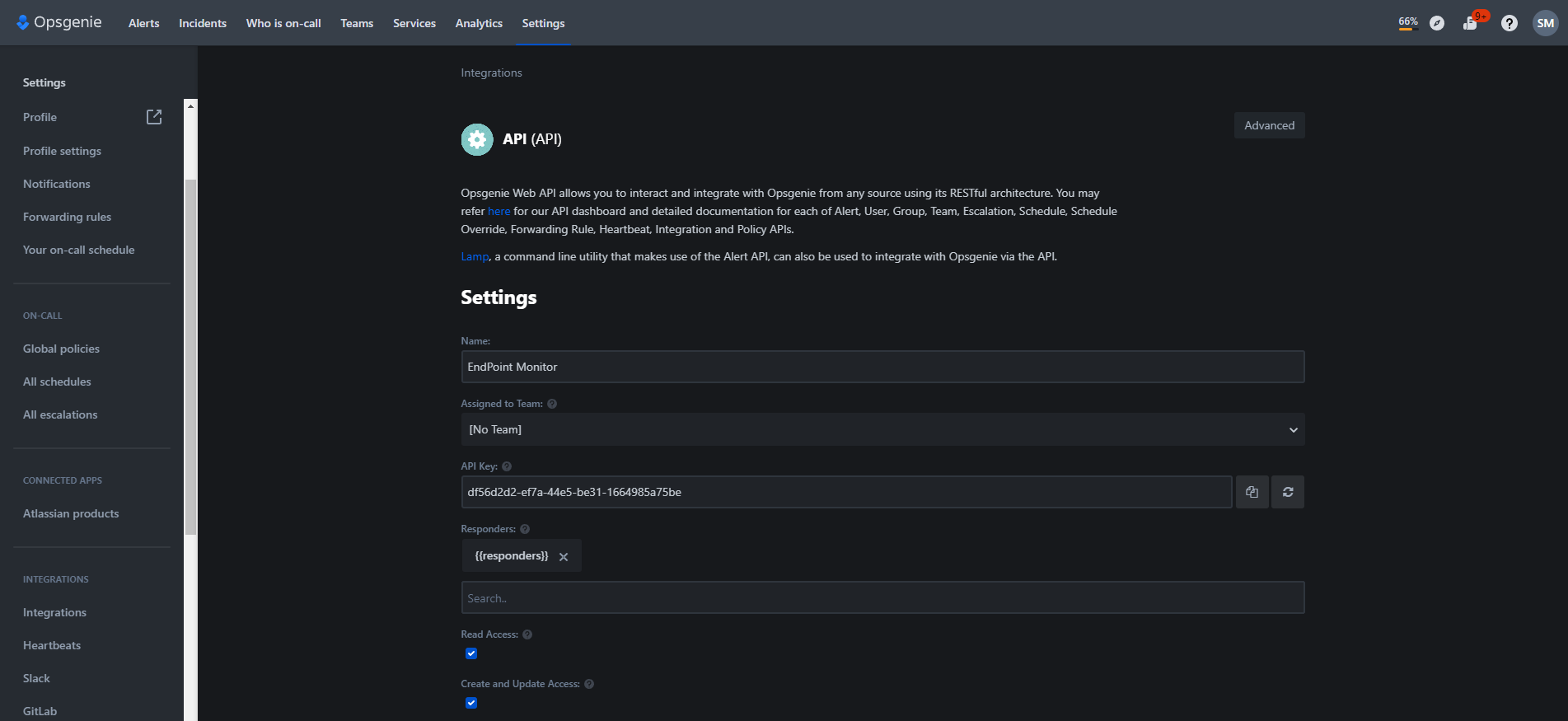Viewport: 1568px width, 721px height.
Task: Remove the {{responders}} tag
Action: (564, 557)
